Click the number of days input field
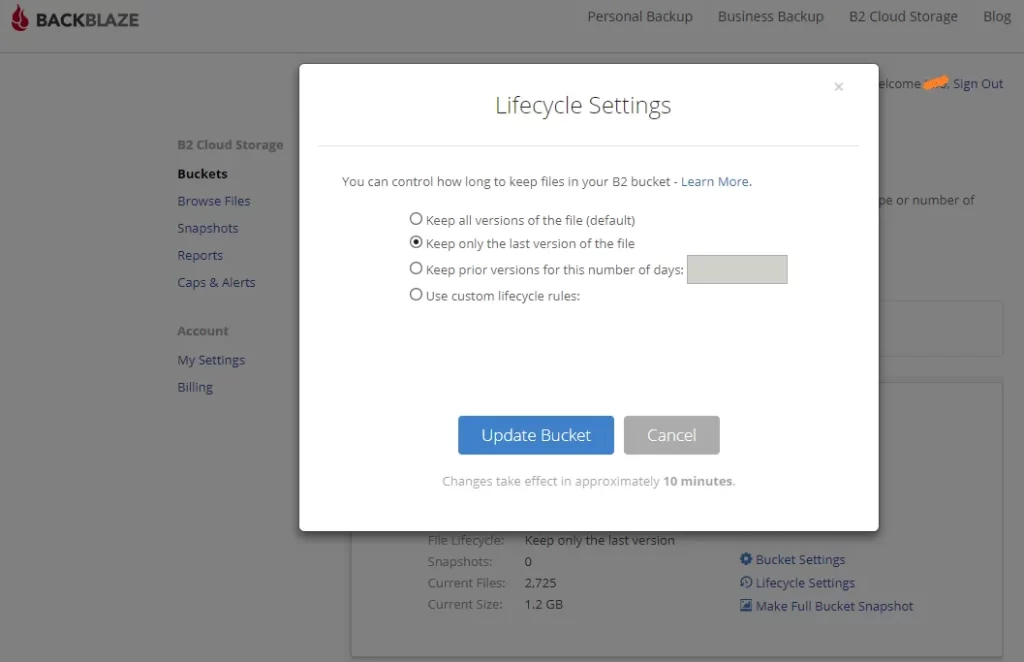Image resolution: width=1024 pixels, height=662 pixels. click(x=737, y=270)
